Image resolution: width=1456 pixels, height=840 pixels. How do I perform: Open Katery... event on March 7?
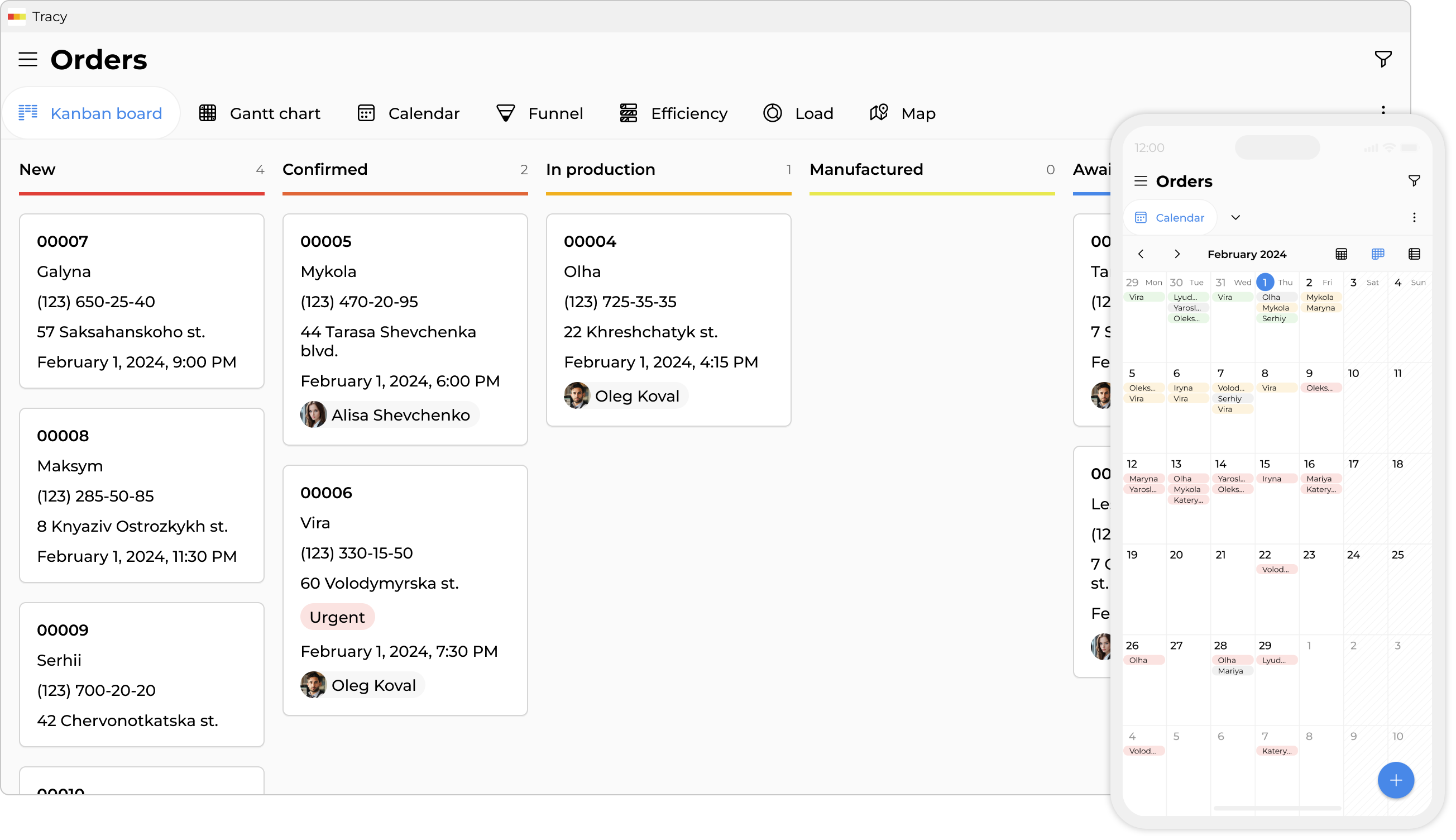click(1276, 751)
